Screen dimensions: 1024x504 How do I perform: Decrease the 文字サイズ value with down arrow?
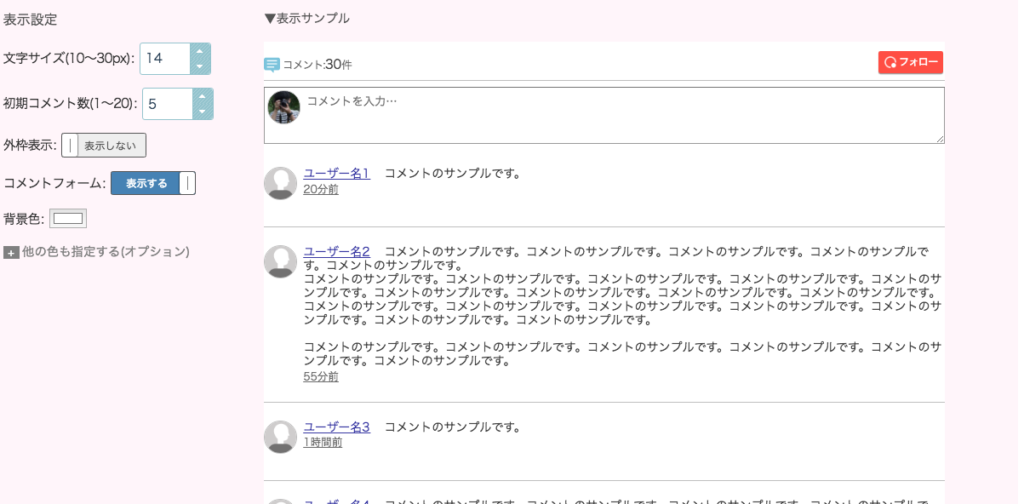click(x=201, y=67)
